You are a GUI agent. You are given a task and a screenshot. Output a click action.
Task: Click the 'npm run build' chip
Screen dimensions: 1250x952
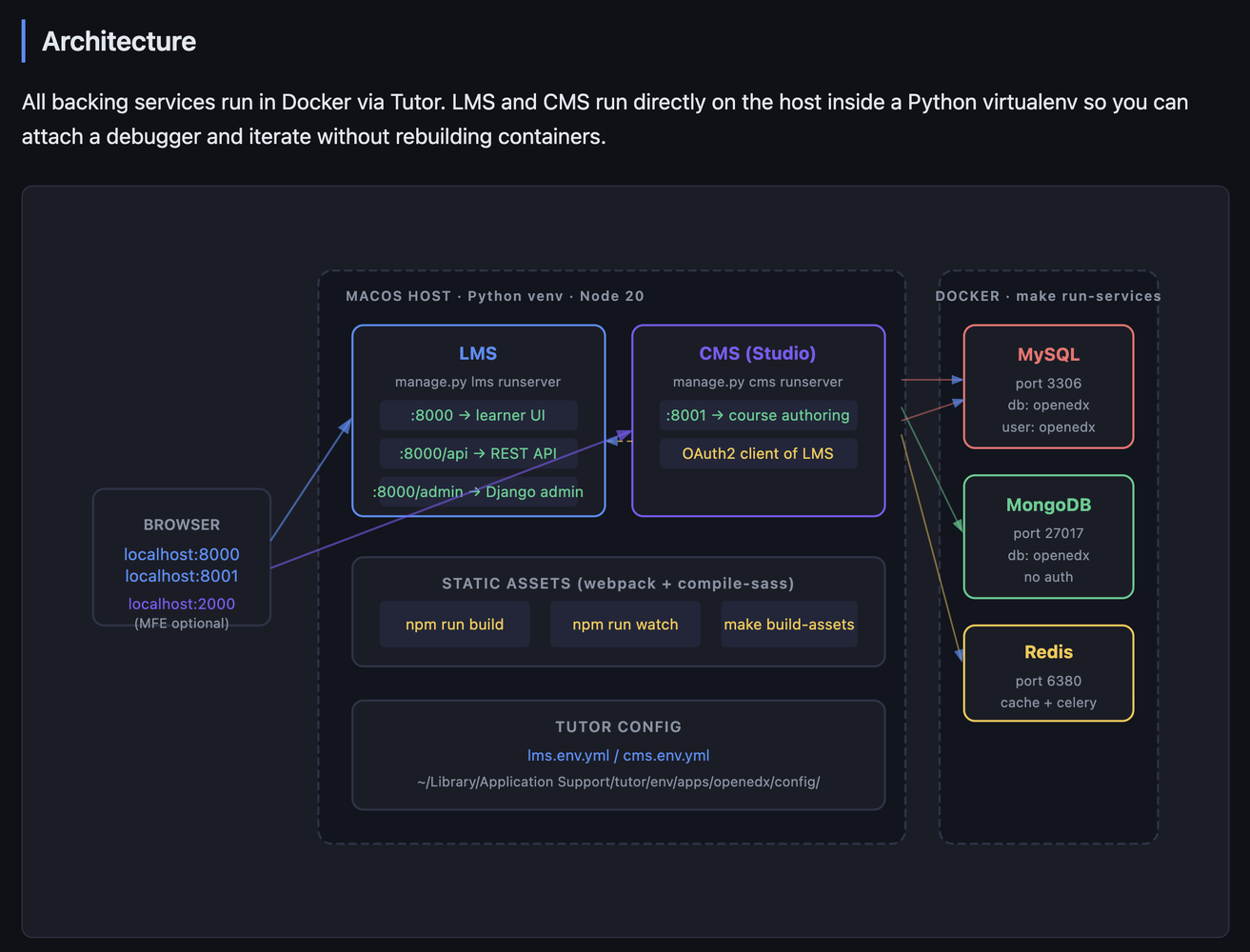pos(454,625)
